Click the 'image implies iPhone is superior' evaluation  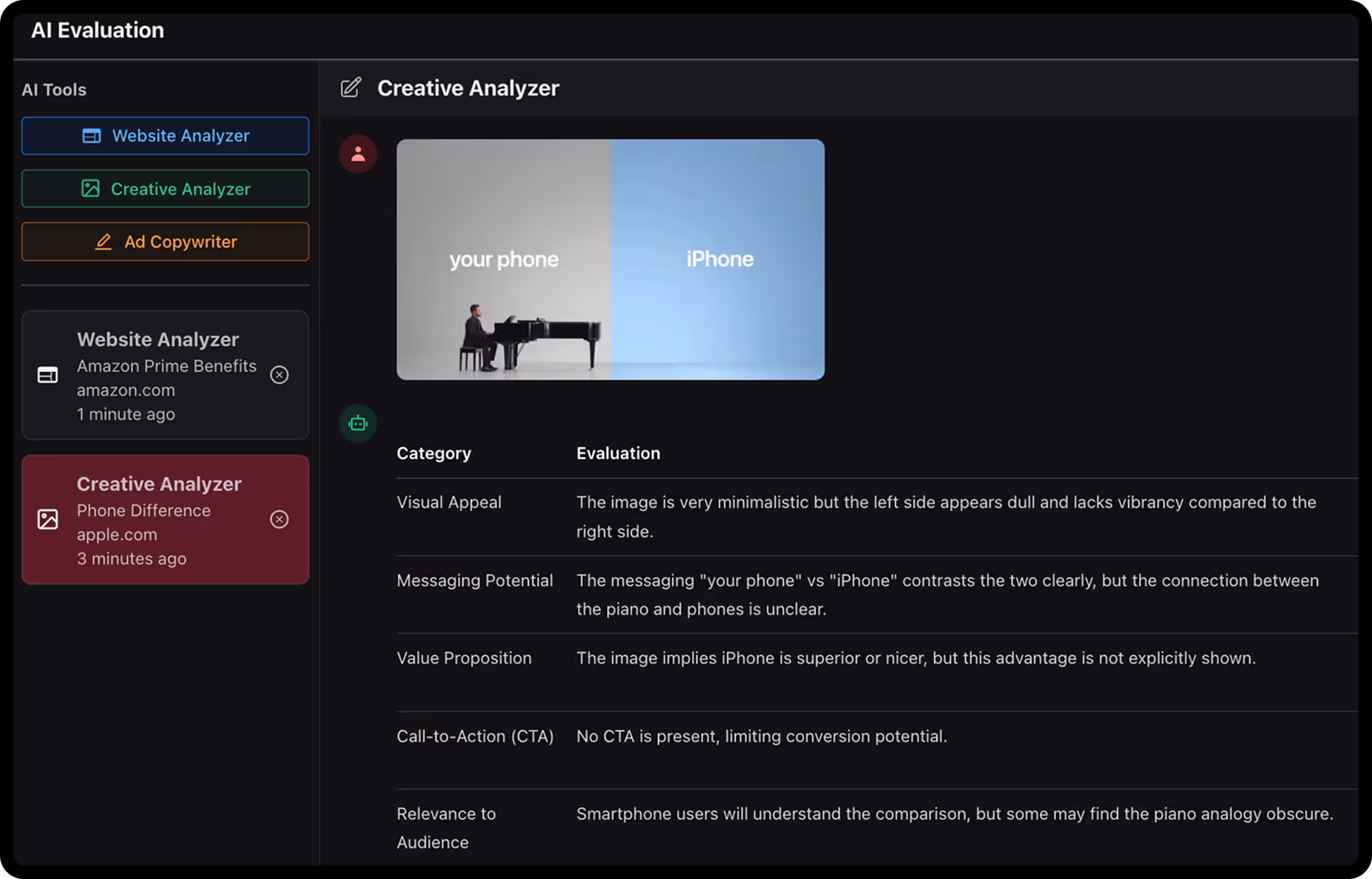[x=917, y=658]
